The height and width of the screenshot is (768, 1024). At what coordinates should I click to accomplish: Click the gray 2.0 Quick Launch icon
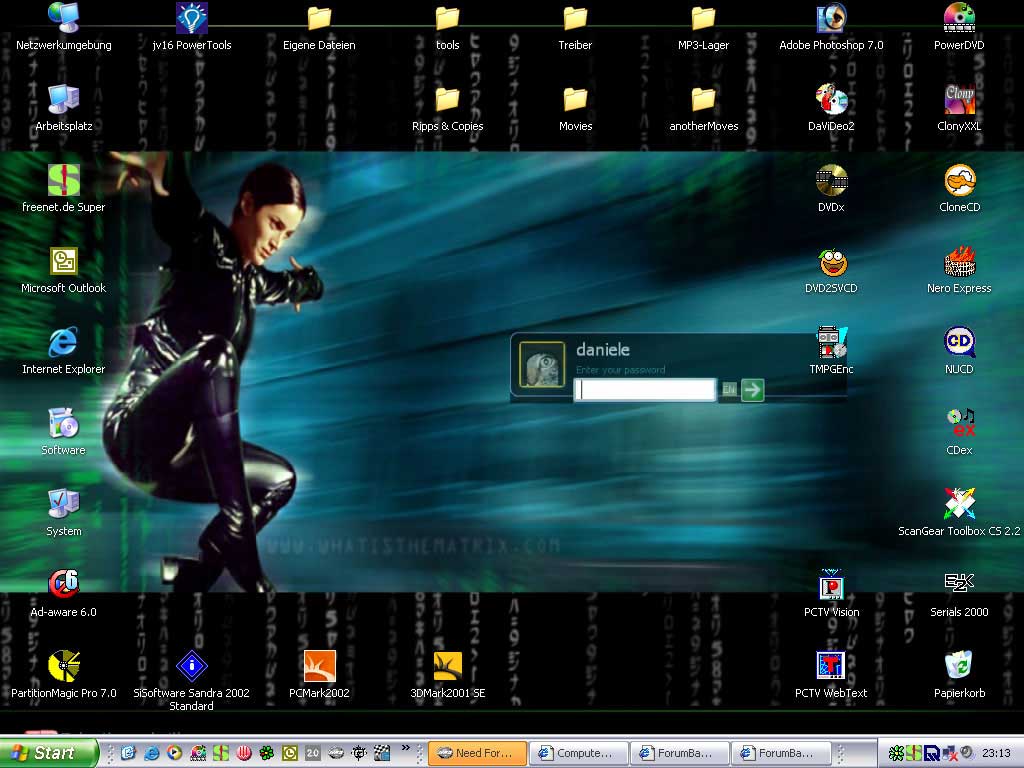(313, 753)
